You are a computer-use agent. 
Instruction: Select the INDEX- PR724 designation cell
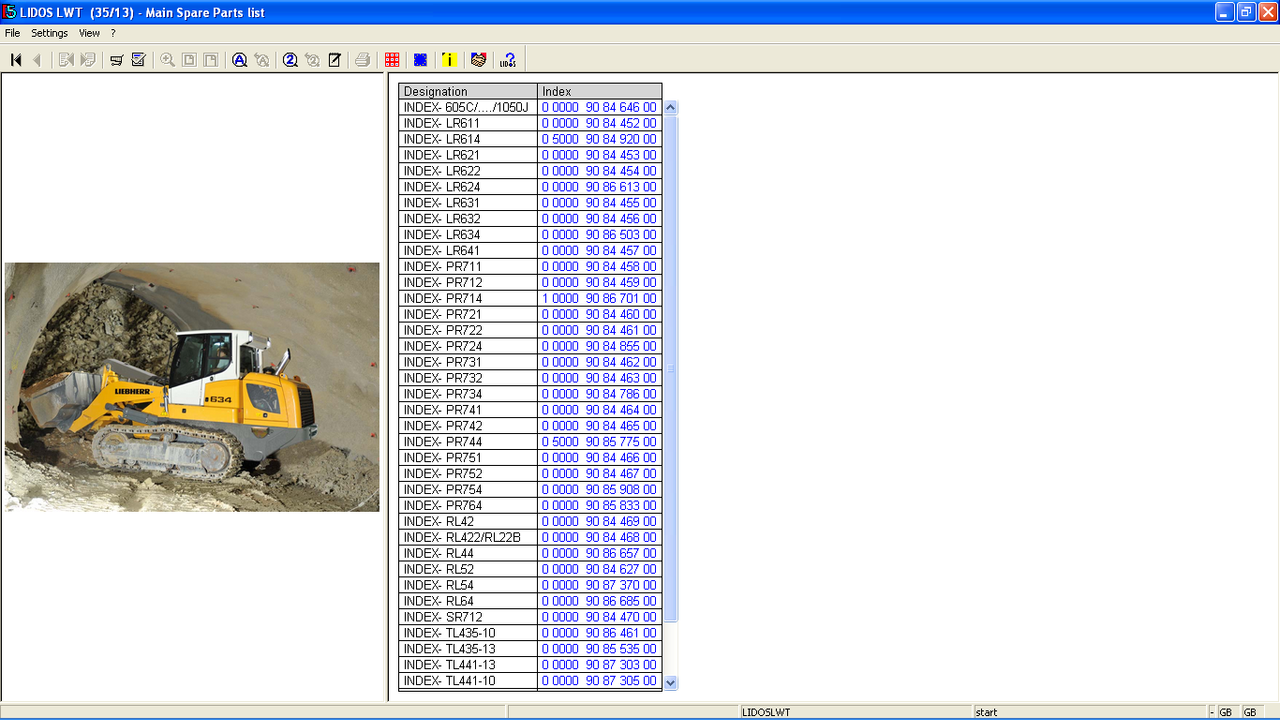point(468,346)
